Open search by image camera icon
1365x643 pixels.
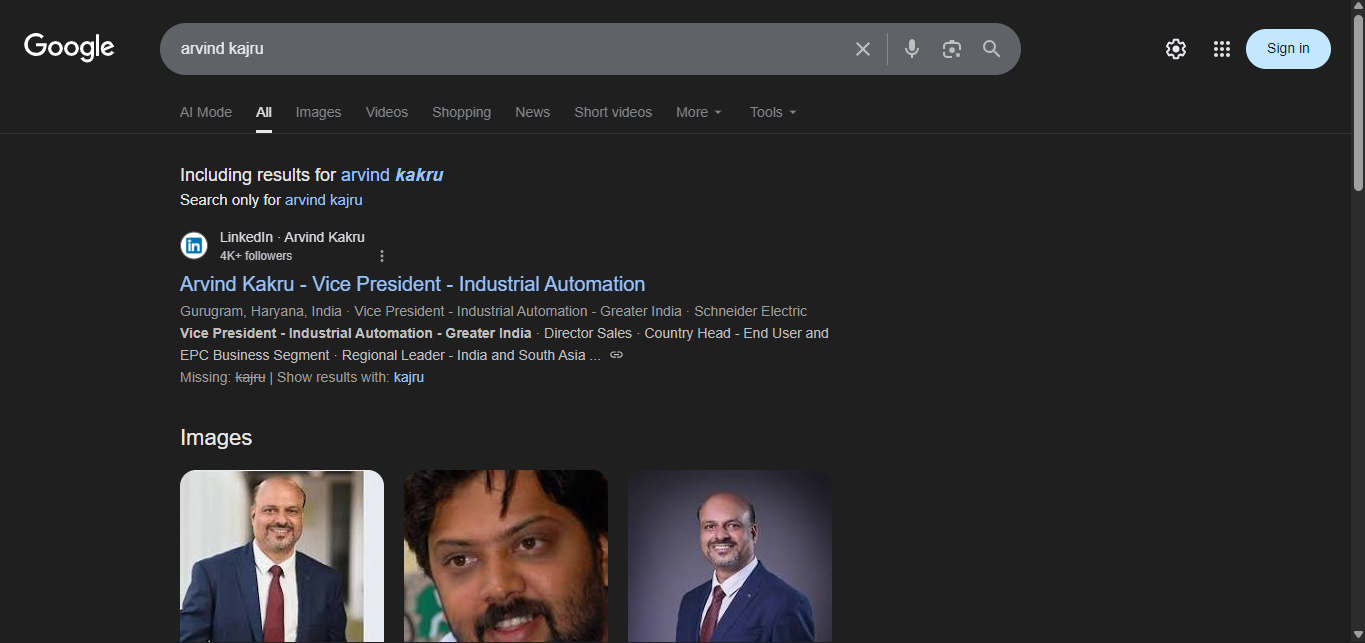(x=951, y=49)
